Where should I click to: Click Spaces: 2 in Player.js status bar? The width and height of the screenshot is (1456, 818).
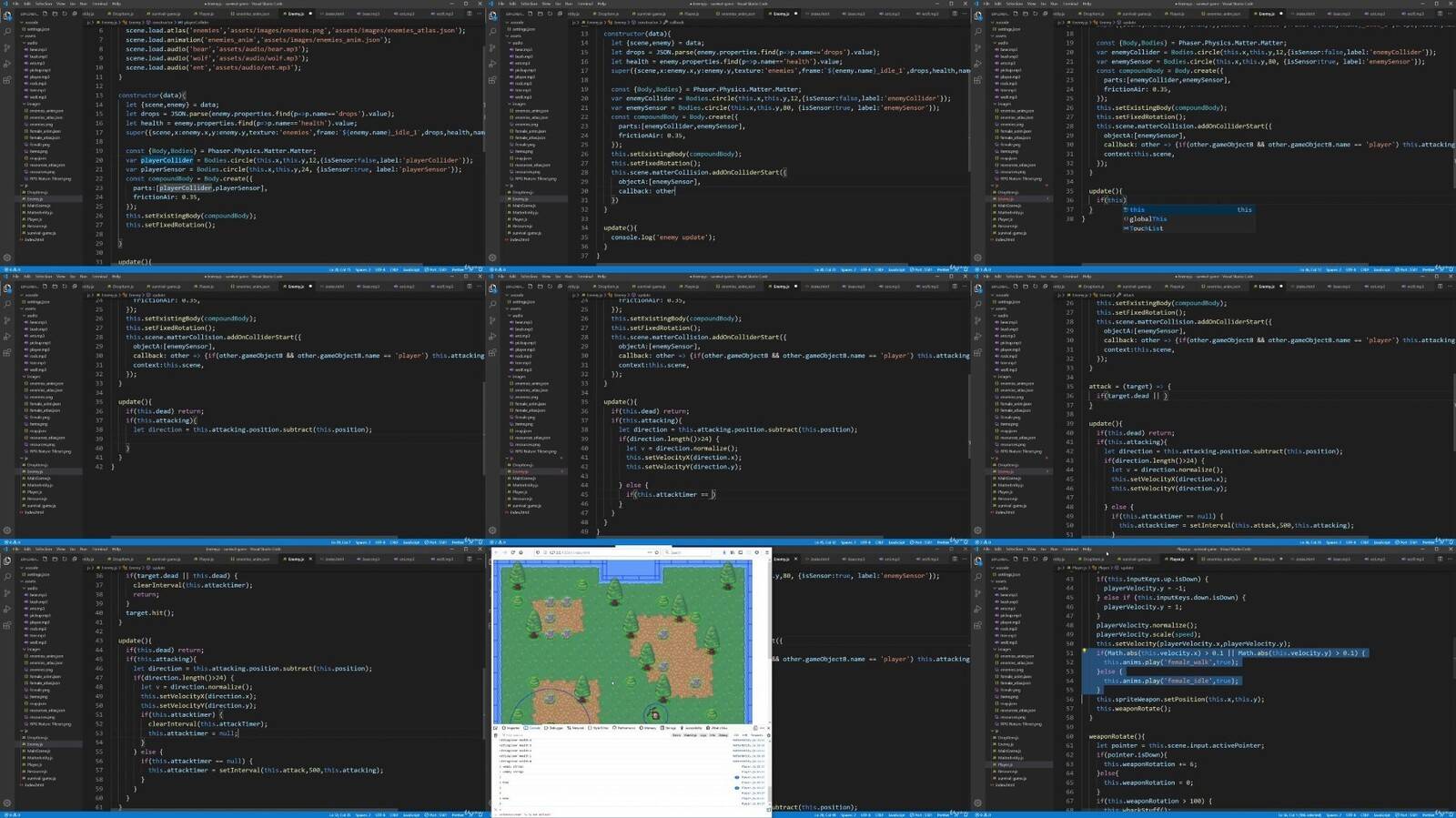pos(1332,814)
